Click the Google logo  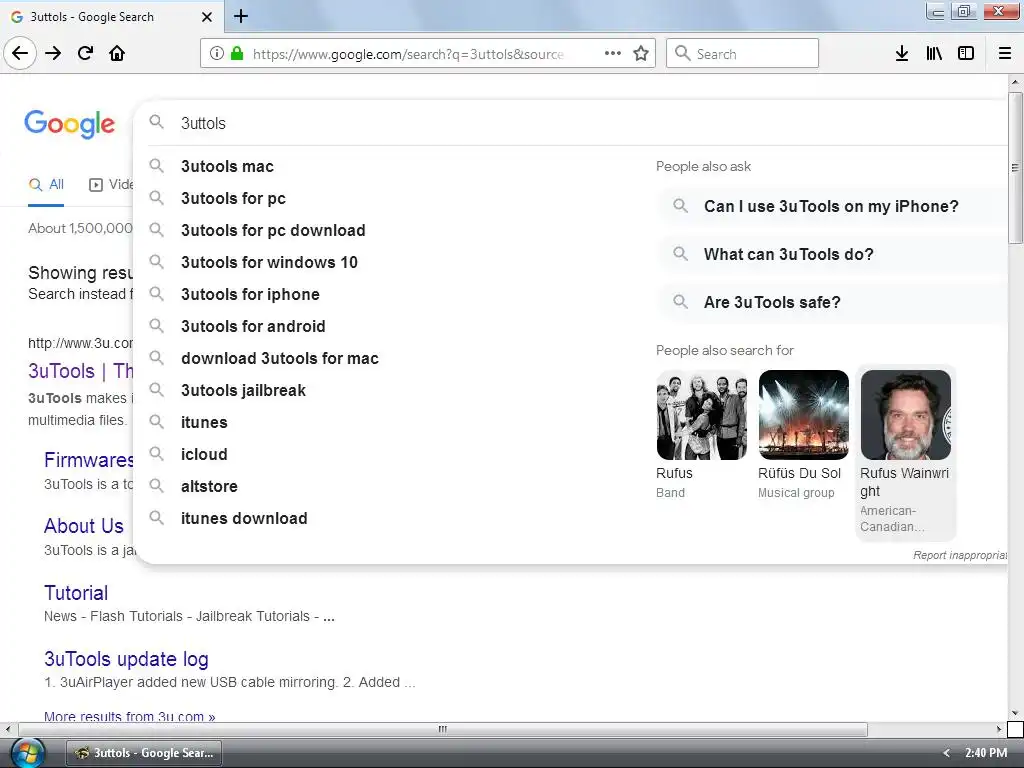(69, 124)
